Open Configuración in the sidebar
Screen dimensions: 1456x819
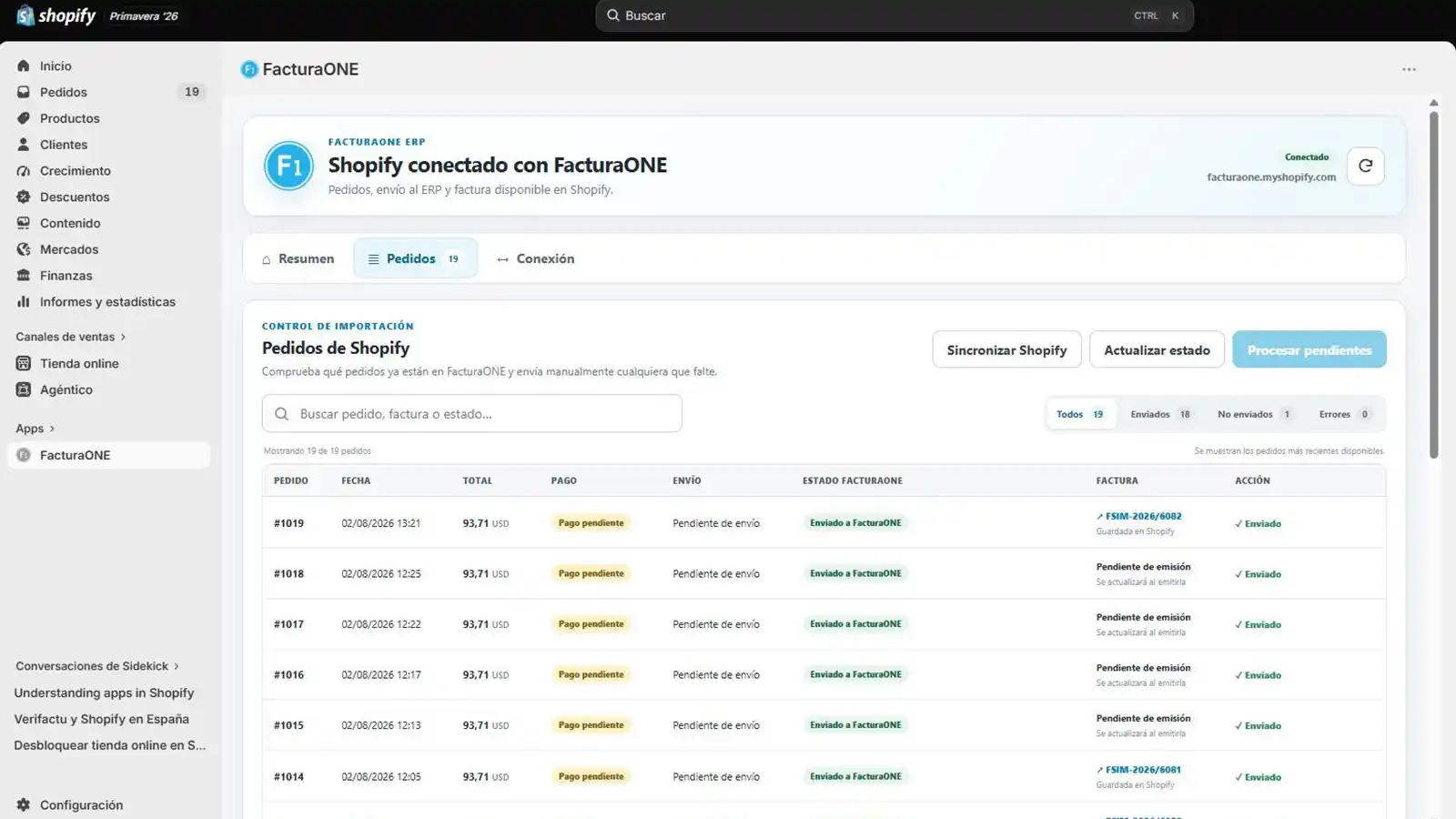(x=109, y=804)
